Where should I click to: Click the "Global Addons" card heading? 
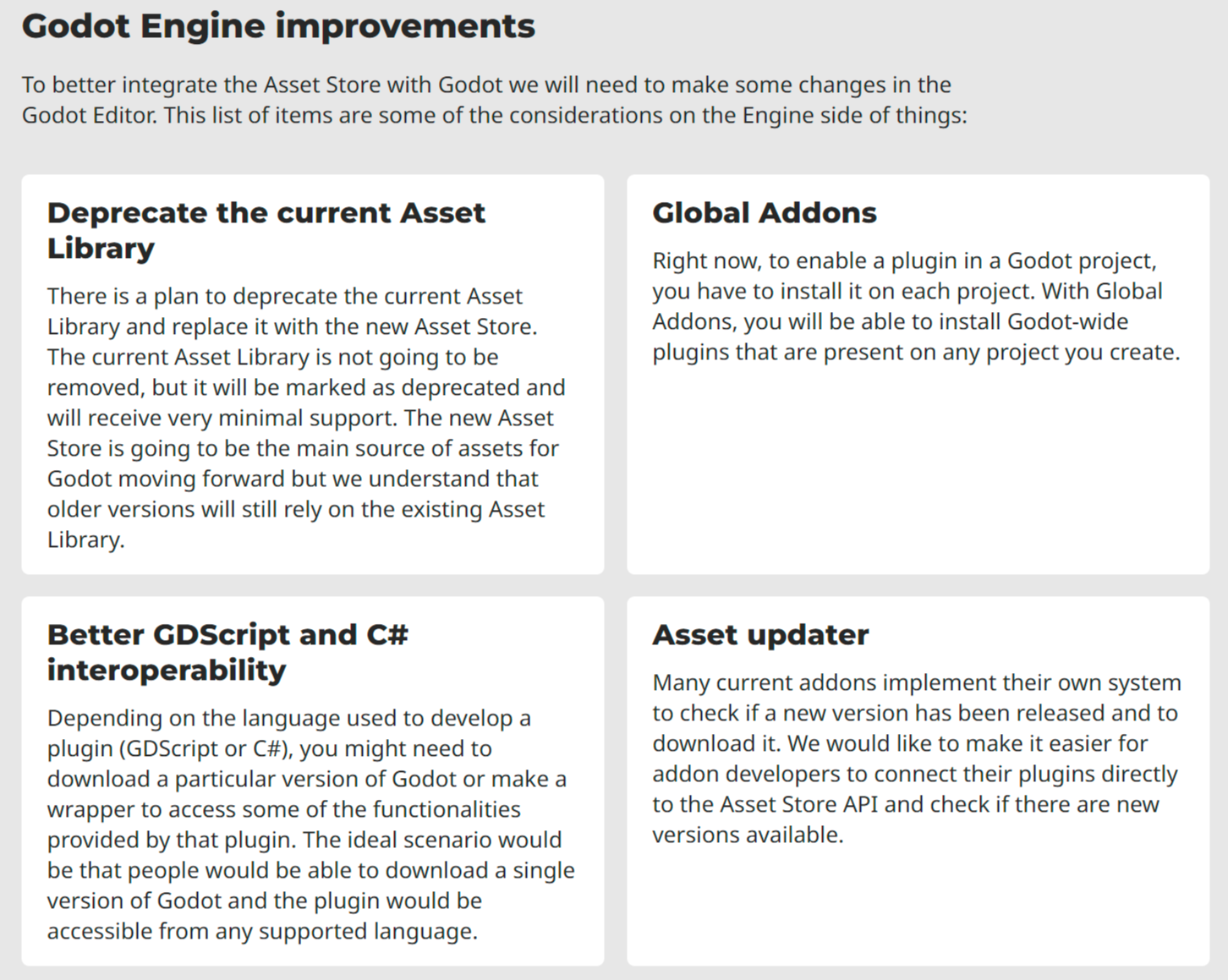(x=765, y=213)
